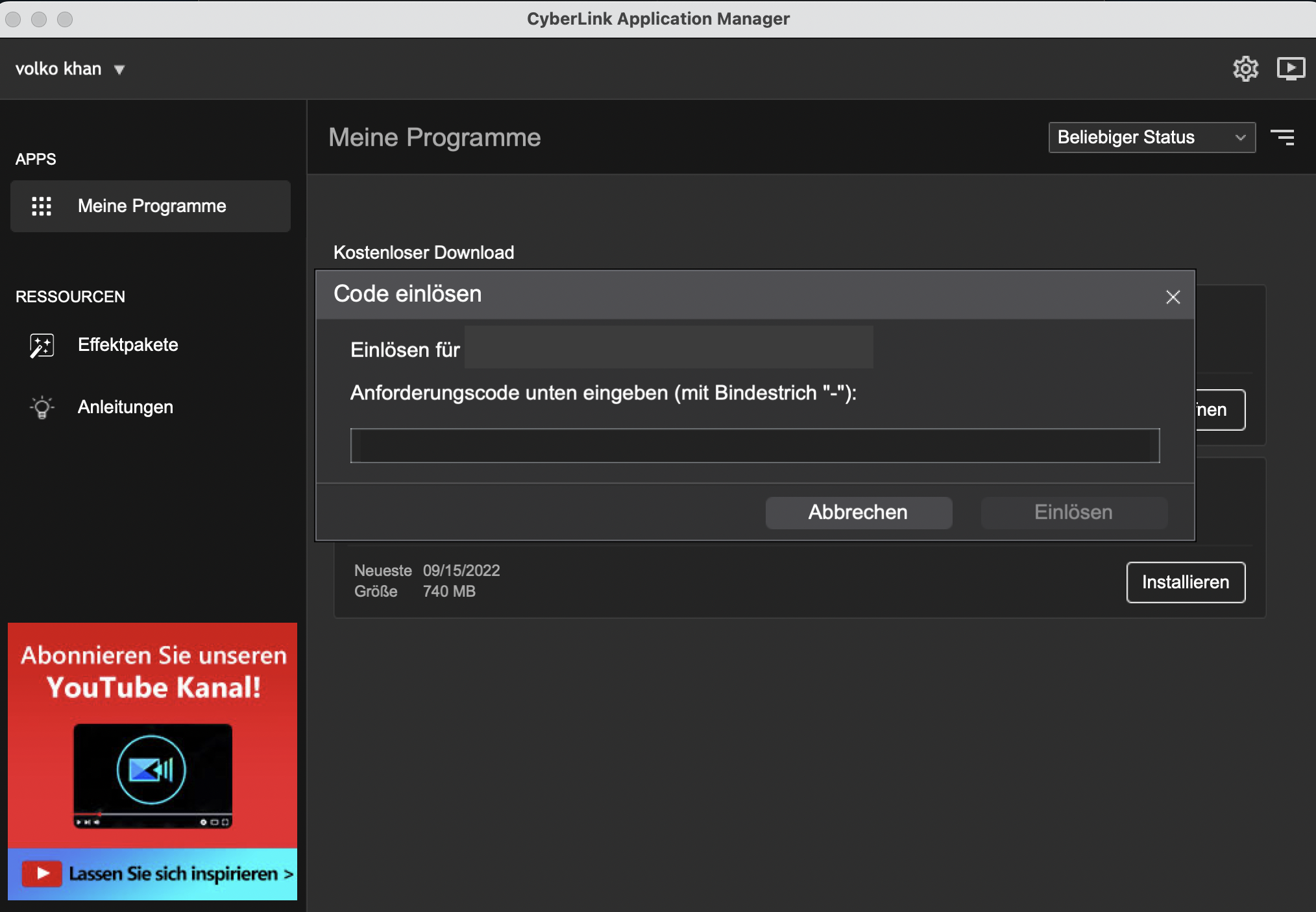
Task: Click the Anleitungen lightbulb icon
Action: point(42,407)
